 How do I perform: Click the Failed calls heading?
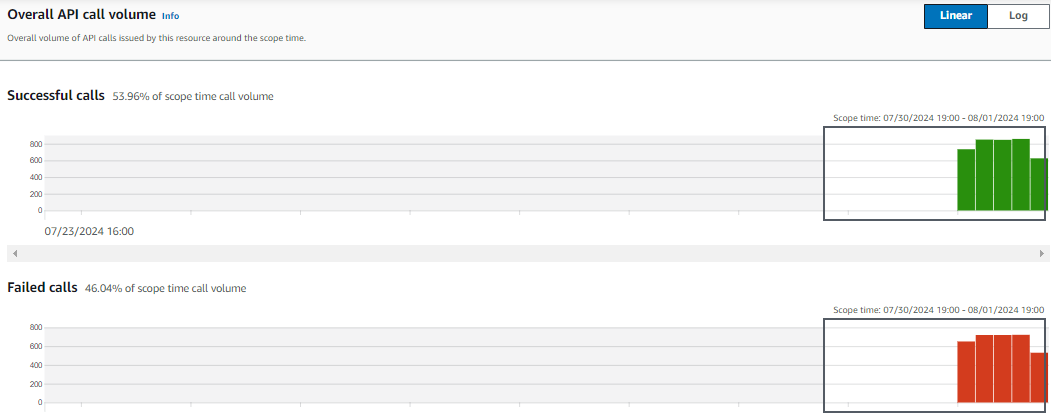[42, 288]
